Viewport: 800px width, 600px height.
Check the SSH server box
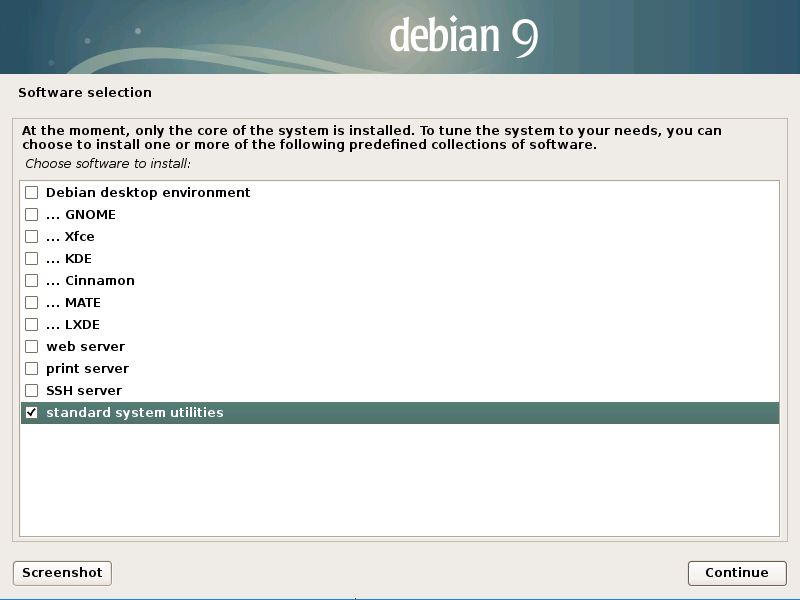(x=32, y=390)
